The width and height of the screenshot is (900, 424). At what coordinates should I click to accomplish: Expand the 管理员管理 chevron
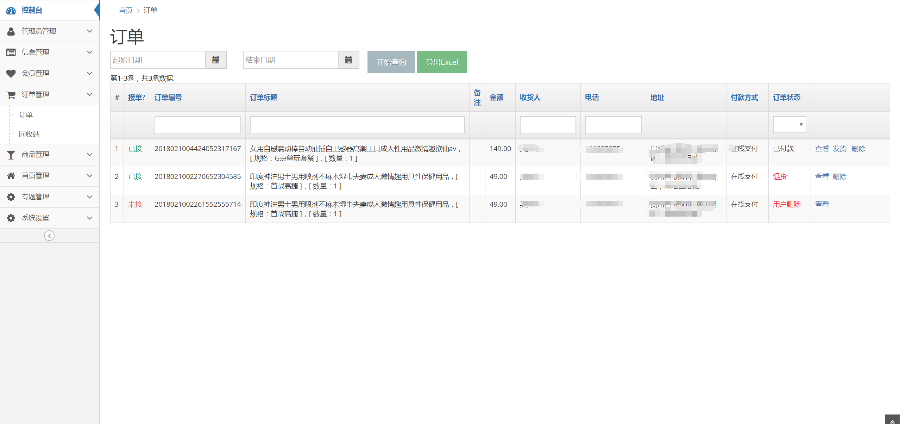pos(89,31)
